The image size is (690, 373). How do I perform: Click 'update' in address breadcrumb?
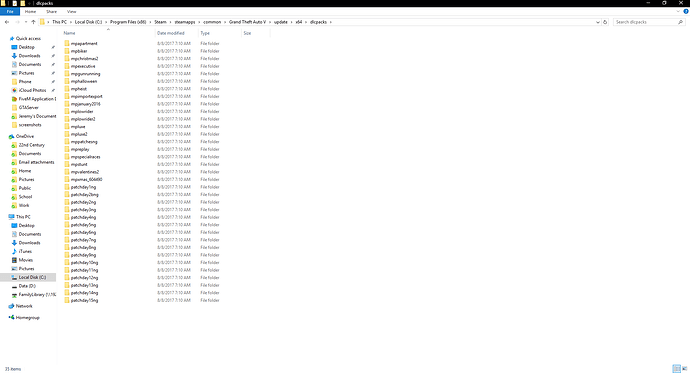click(x=281, y=22)
